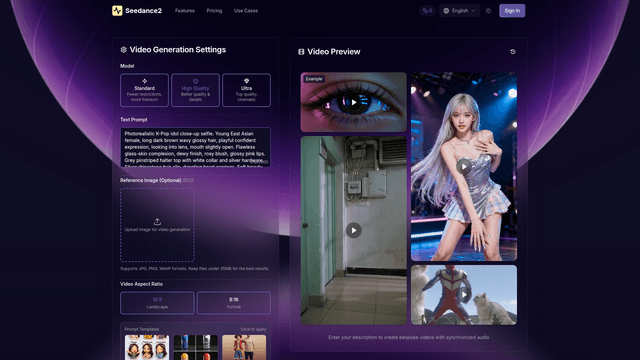Click the upload arrow icon

click(157, 222)
